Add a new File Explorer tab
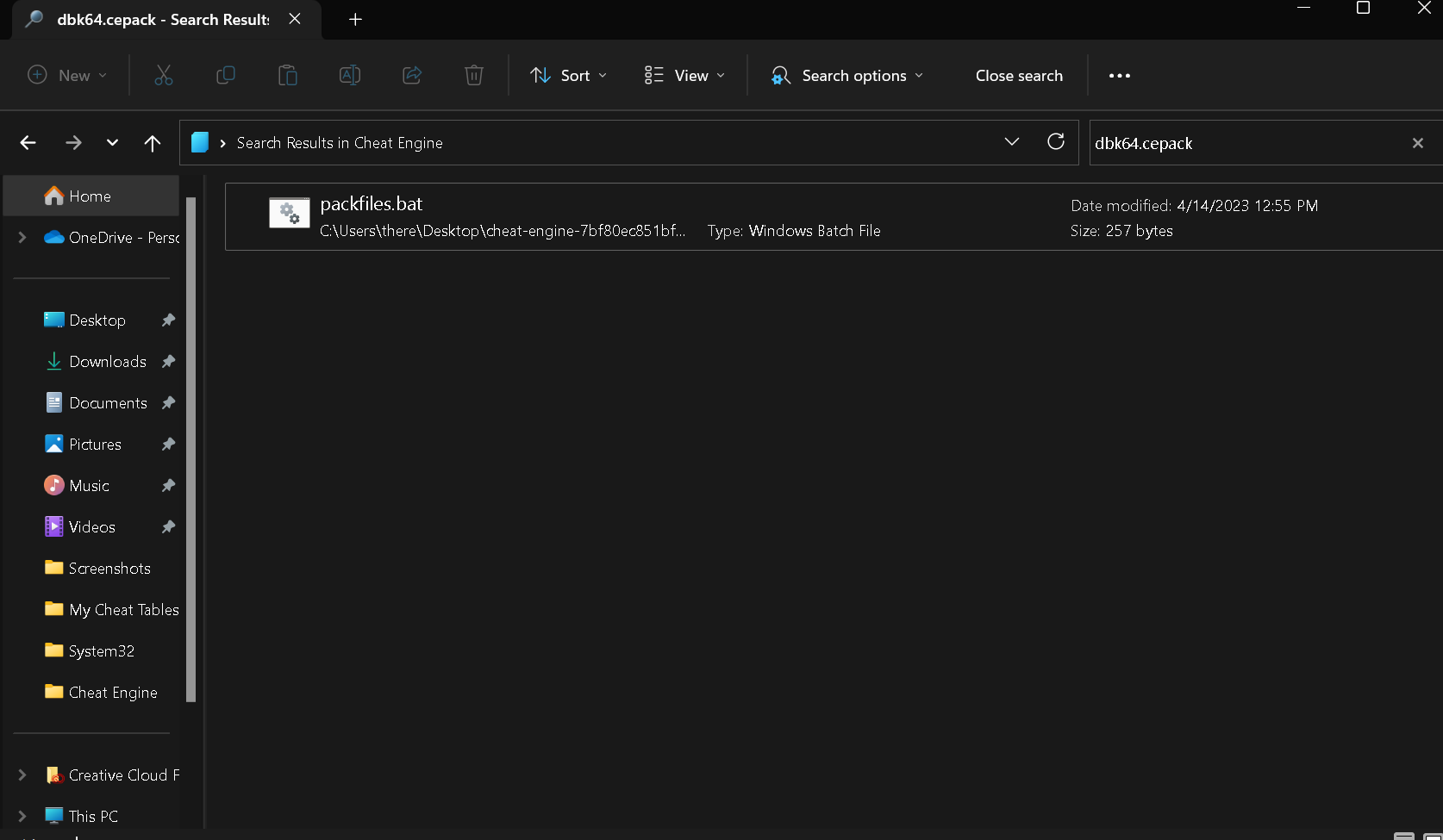The height and width of the screenshot is (840, 1443). [x=355, y=19]
